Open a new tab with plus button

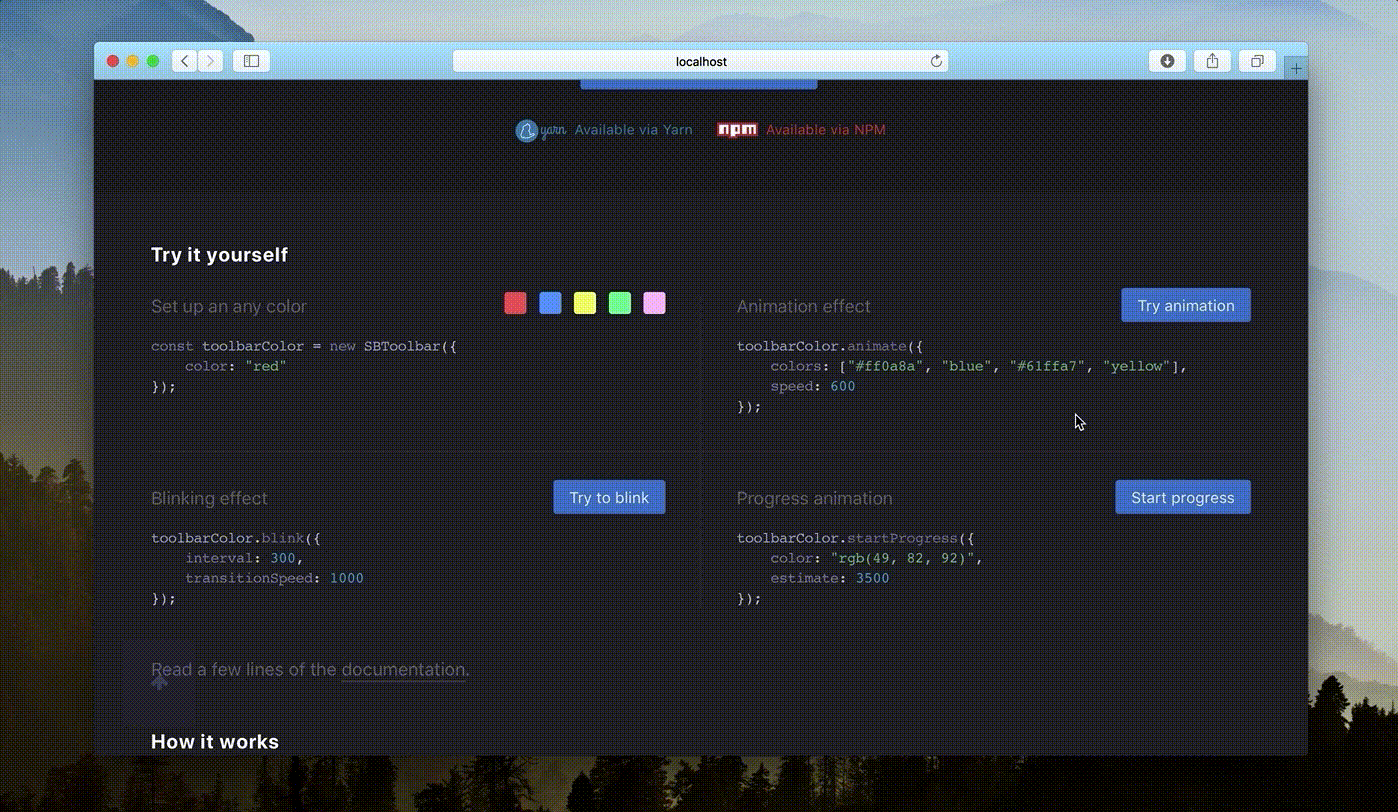pyautogui.click(x=1296, y=68)
